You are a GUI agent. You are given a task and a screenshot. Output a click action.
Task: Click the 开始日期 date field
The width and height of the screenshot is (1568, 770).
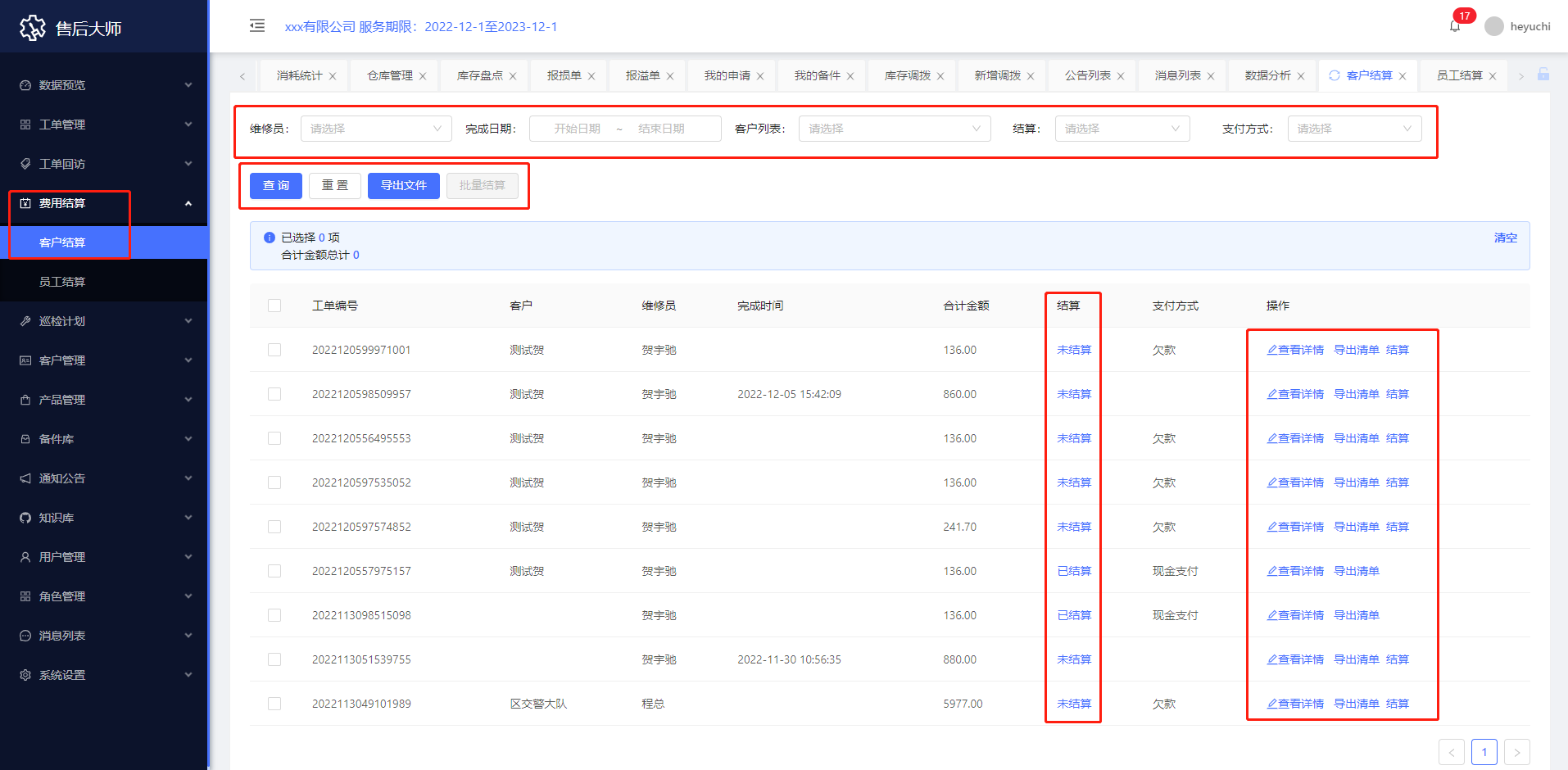[577, 129]
